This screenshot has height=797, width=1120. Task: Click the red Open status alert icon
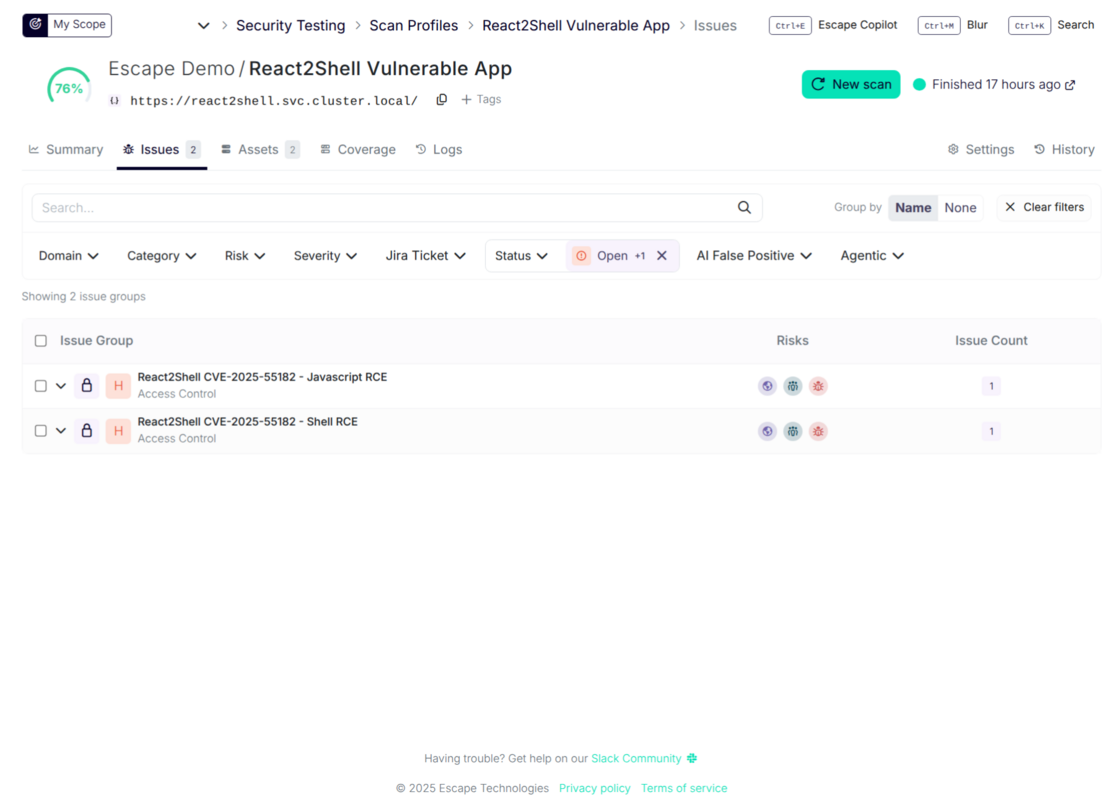pos(581,256)
